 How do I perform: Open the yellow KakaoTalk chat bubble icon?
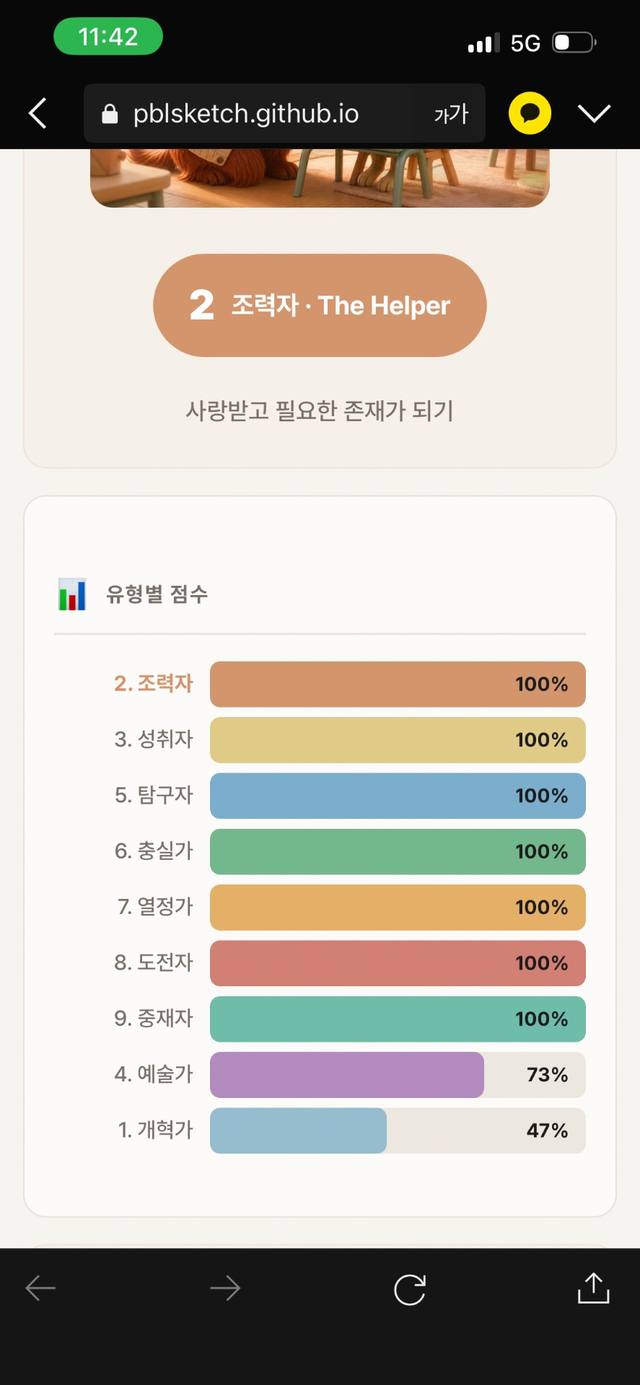(530, 113)
